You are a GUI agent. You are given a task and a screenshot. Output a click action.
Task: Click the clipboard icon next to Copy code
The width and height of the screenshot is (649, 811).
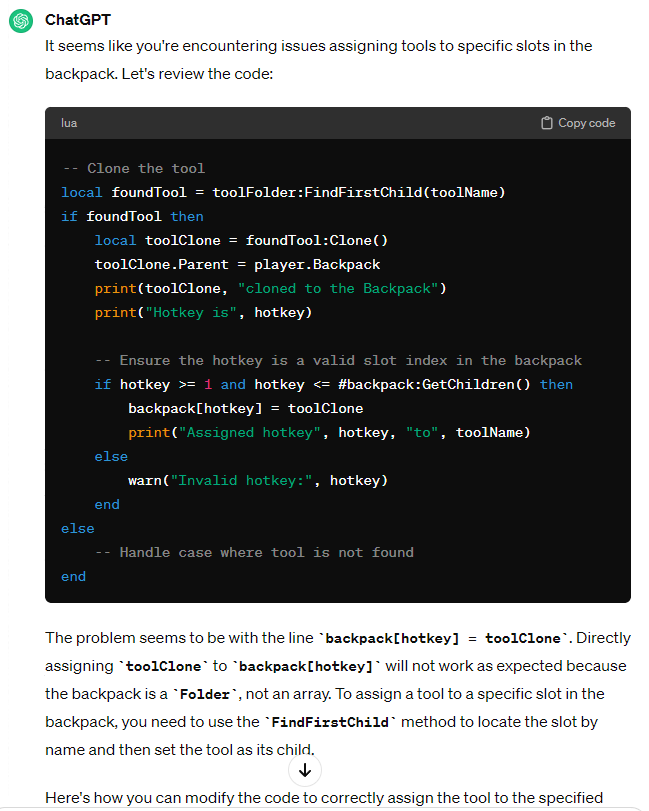click(546, 122)
